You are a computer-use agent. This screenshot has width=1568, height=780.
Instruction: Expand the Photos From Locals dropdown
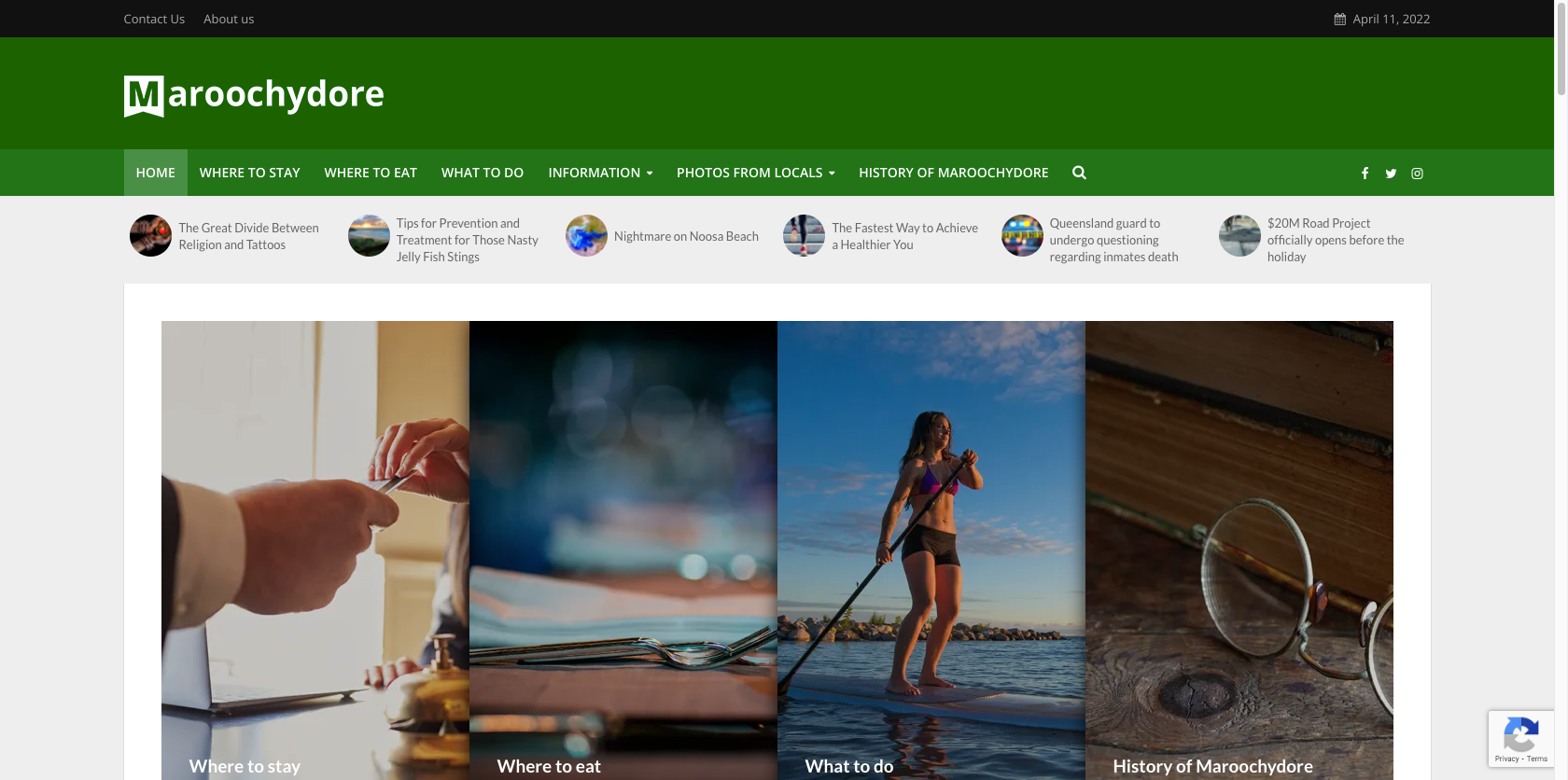(755, 173)
